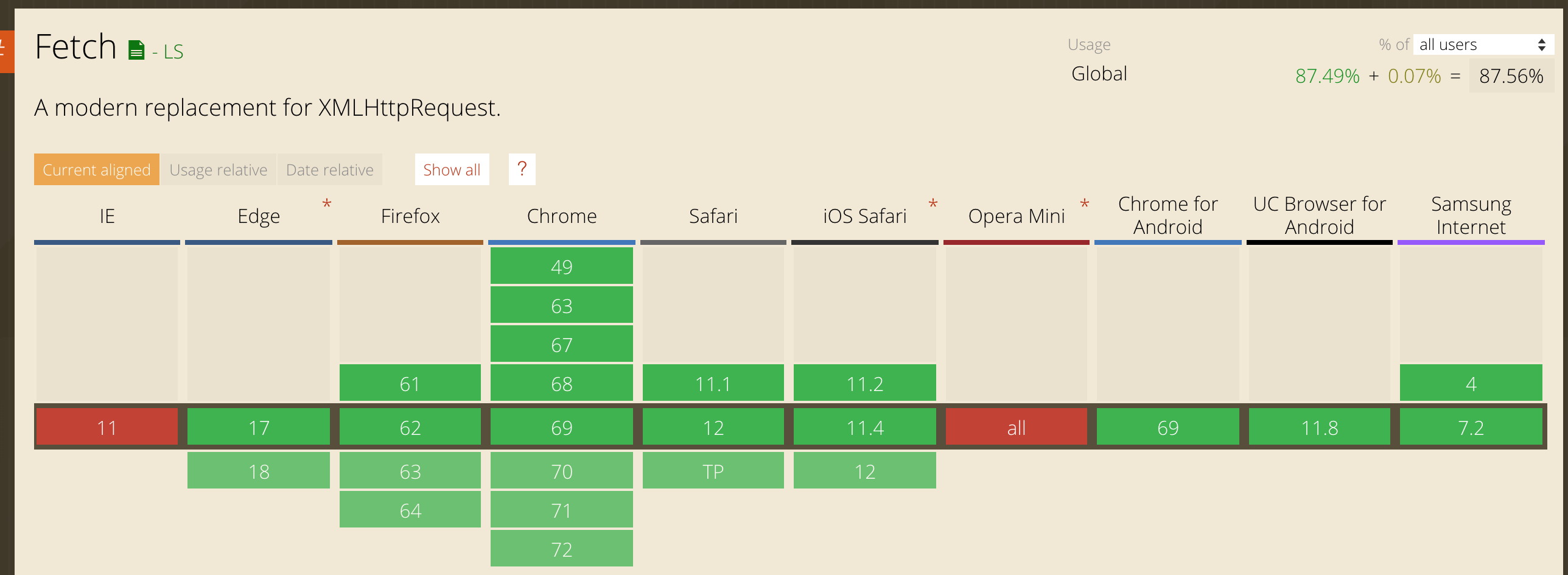Switch to Usage relative view

coord(219,169)
